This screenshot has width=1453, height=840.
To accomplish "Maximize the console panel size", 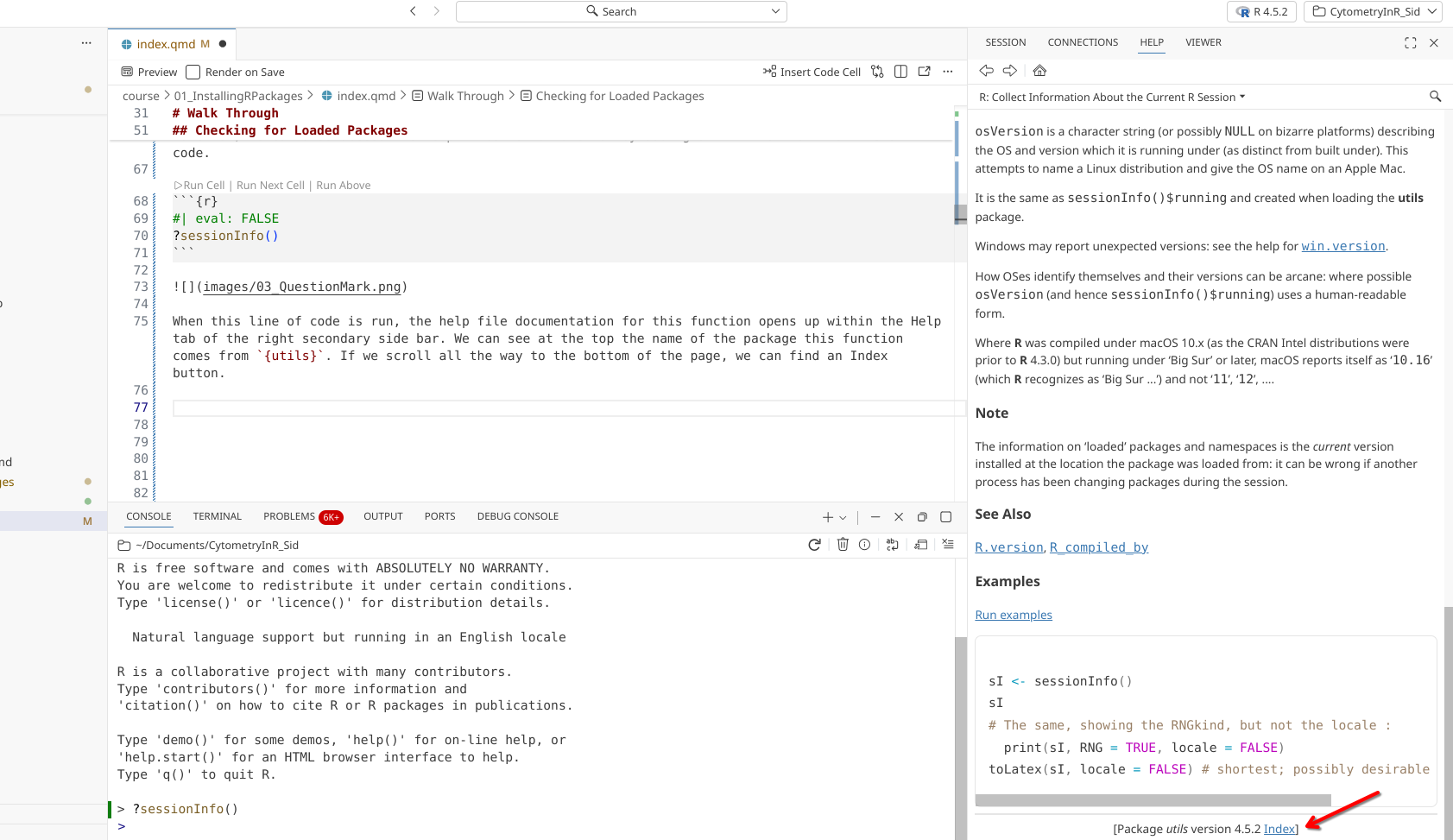I will tap(945, 517).
